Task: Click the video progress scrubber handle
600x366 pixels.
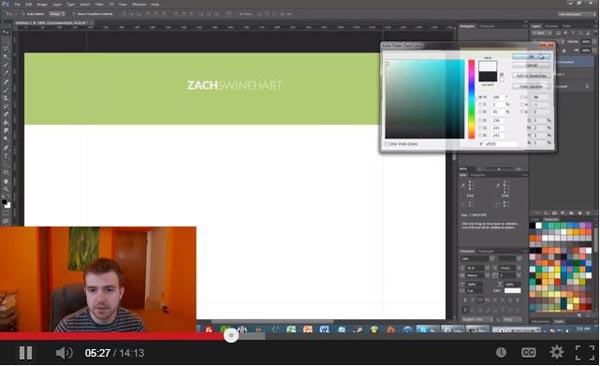Action: [231, 335]
